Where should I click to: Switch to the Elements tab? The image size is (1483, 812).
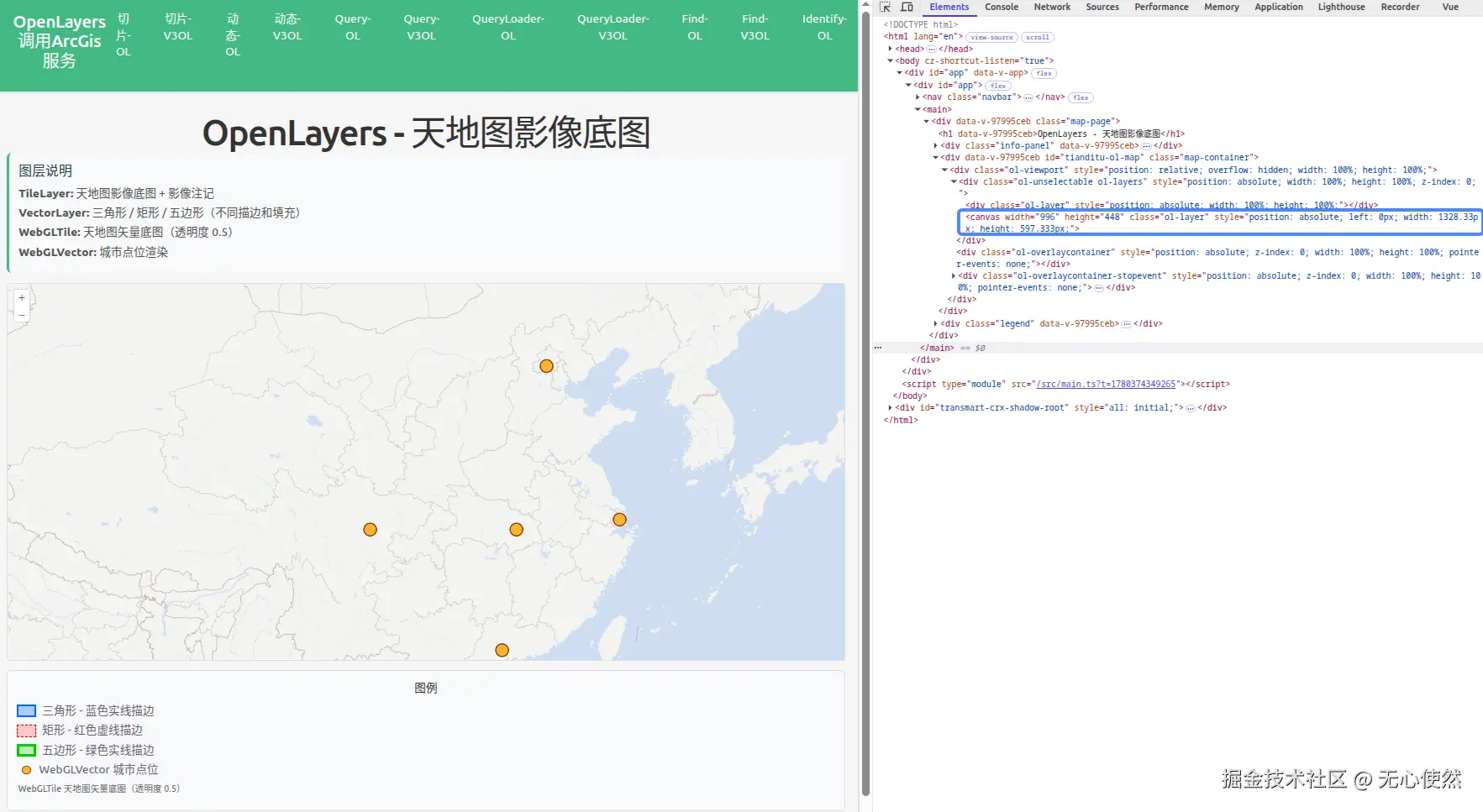949,7
